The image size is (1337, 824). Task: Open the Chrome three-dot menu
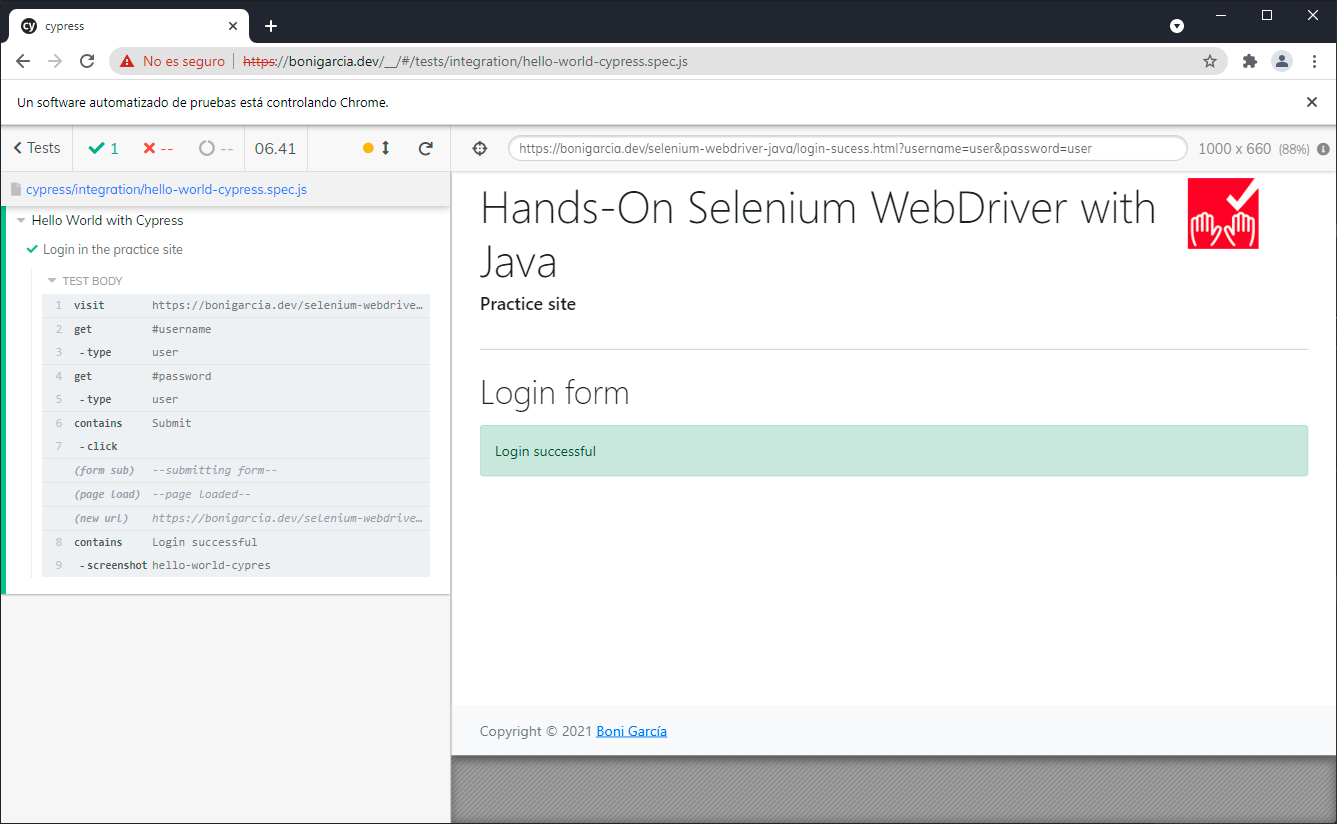click(1314, 61)
